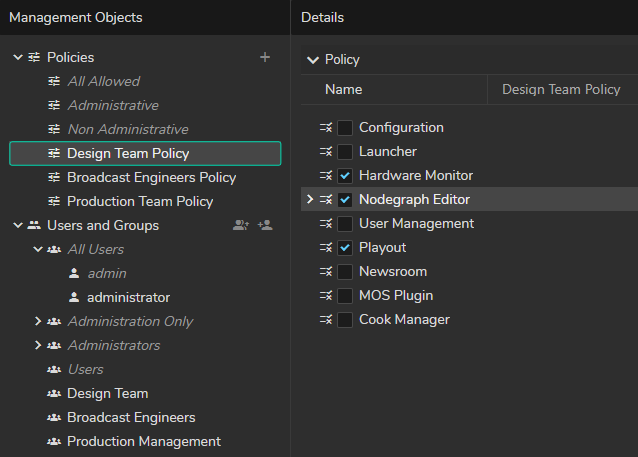Select the Design Team group
The width and height of the screenshot is (638, 457).
tap(107, 393)
